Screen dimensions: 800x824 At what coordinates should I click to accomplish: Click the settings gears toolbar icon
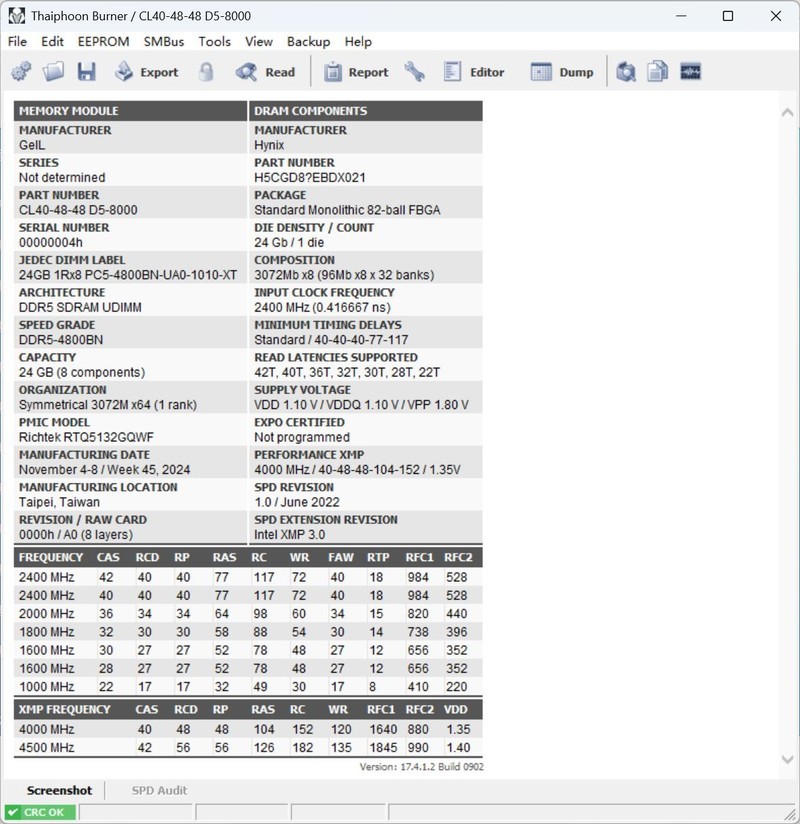21,72
